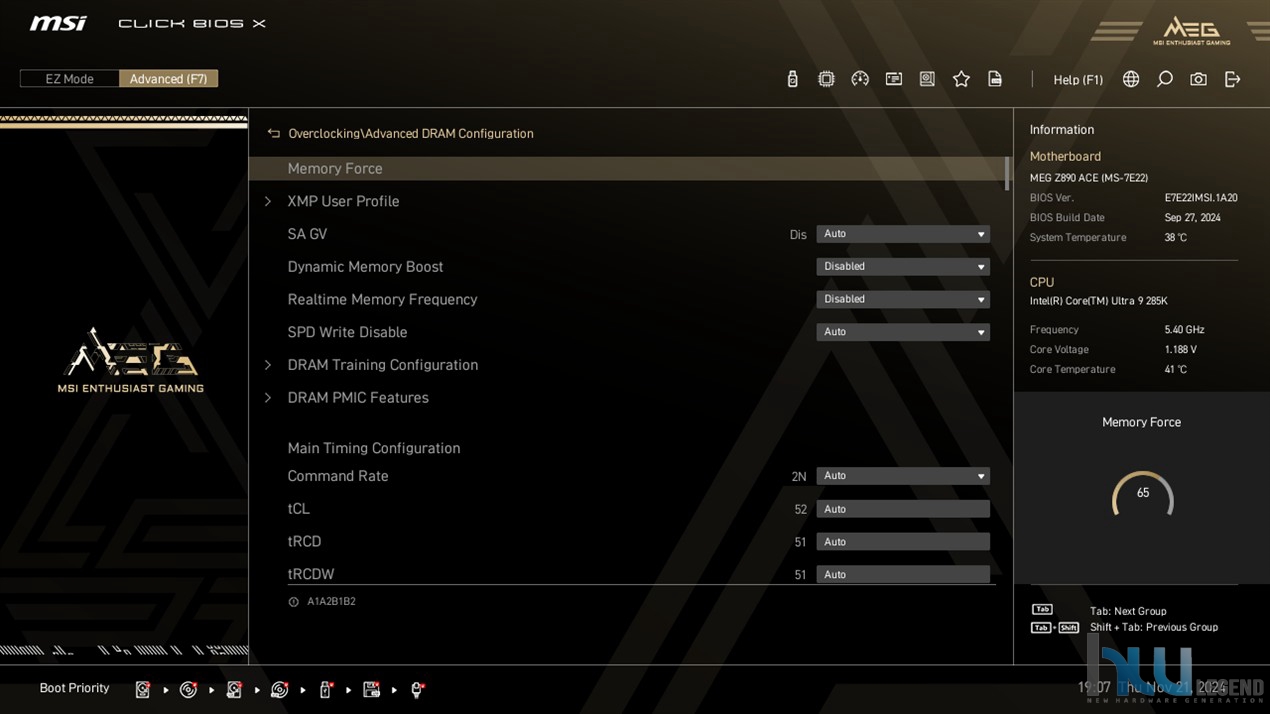Image resolution: width=1270 pixels, height=714 pixels.
Task: Click the A1A2B1B2 slot text
Action: pos(331,602)
